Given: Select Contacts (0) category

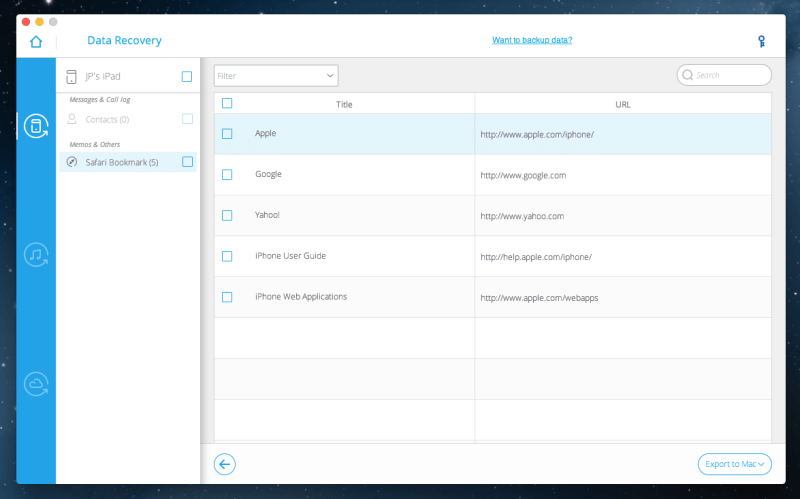Looking at the screenshot, I should click(x=128, y=119).
